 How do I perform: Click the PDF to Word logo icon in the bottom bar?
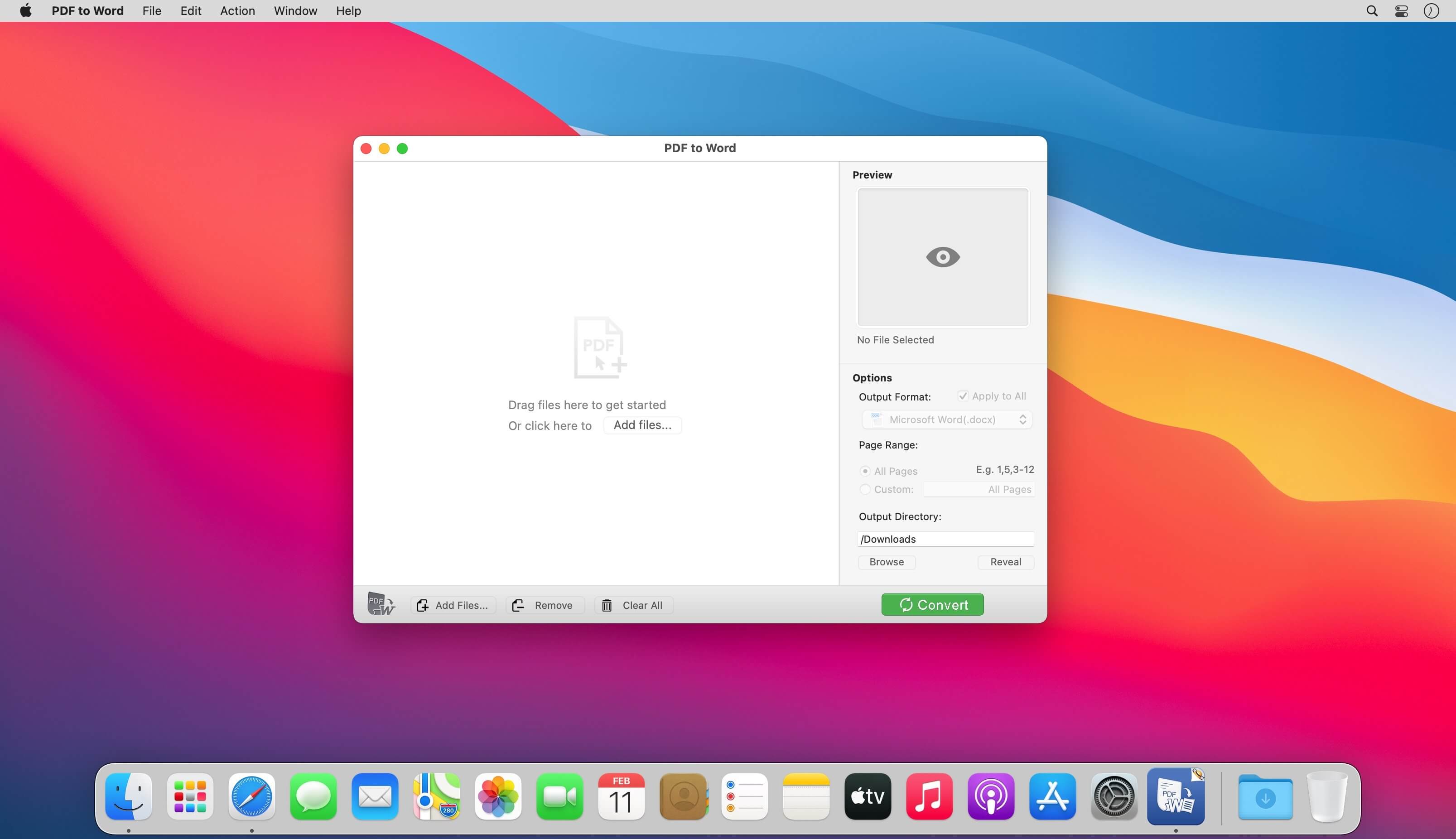381,604
